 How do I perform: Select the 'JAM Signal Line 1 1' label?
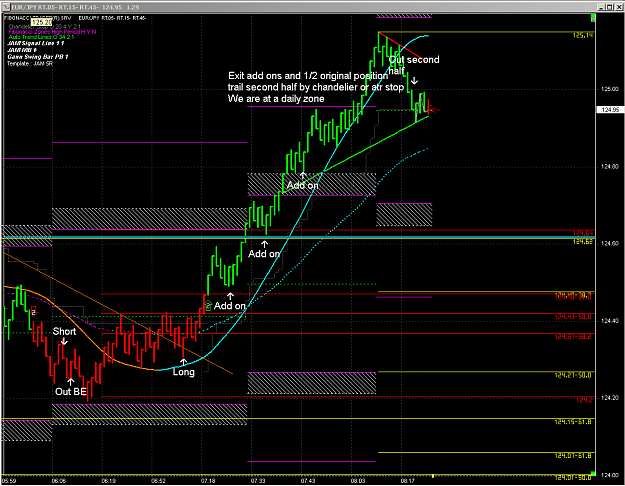(x=35, y=43)
